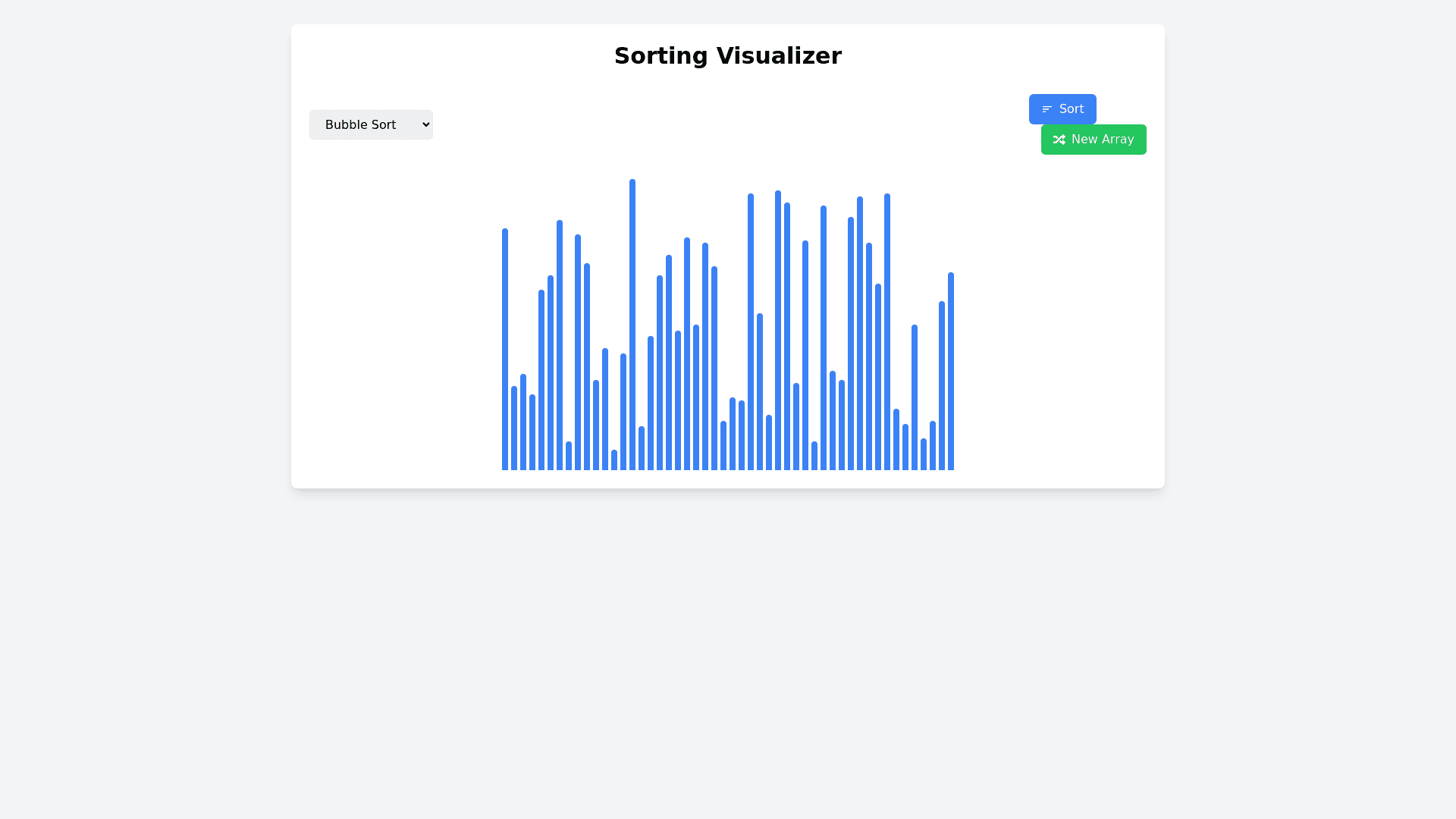The width and height of the screenshot is (1456, 819).
Task: Click the rightmost bar of the array
Action: pyautogui.click(x=951, y=371)
